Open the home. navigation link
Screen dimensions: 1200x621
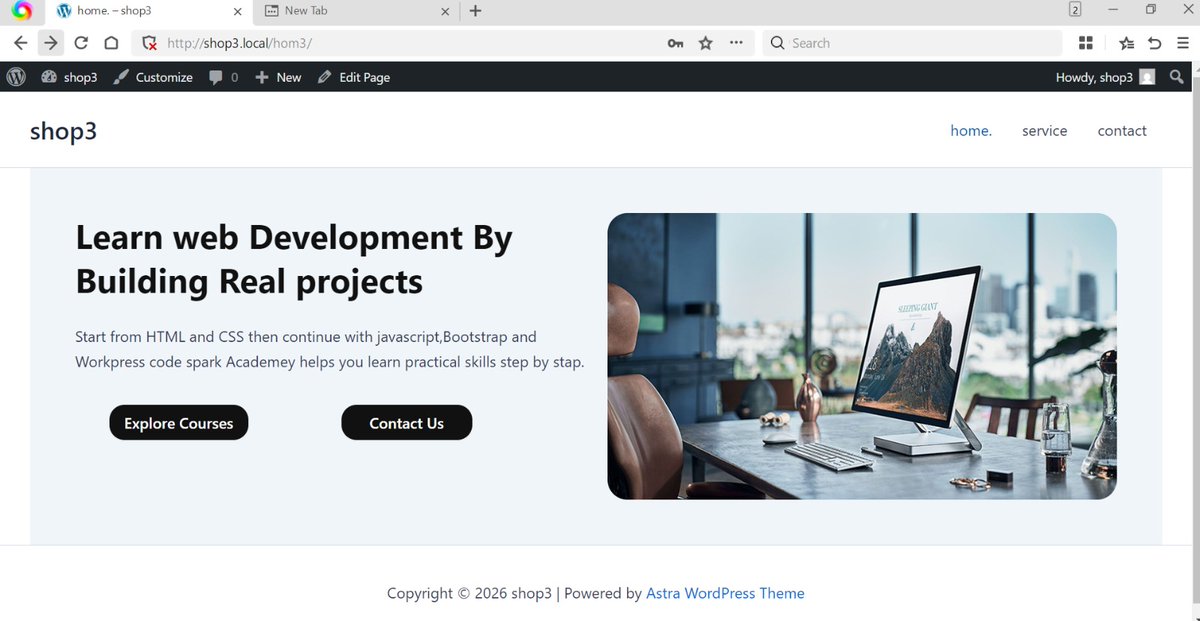pyautogui.click(x=971, y=130)
